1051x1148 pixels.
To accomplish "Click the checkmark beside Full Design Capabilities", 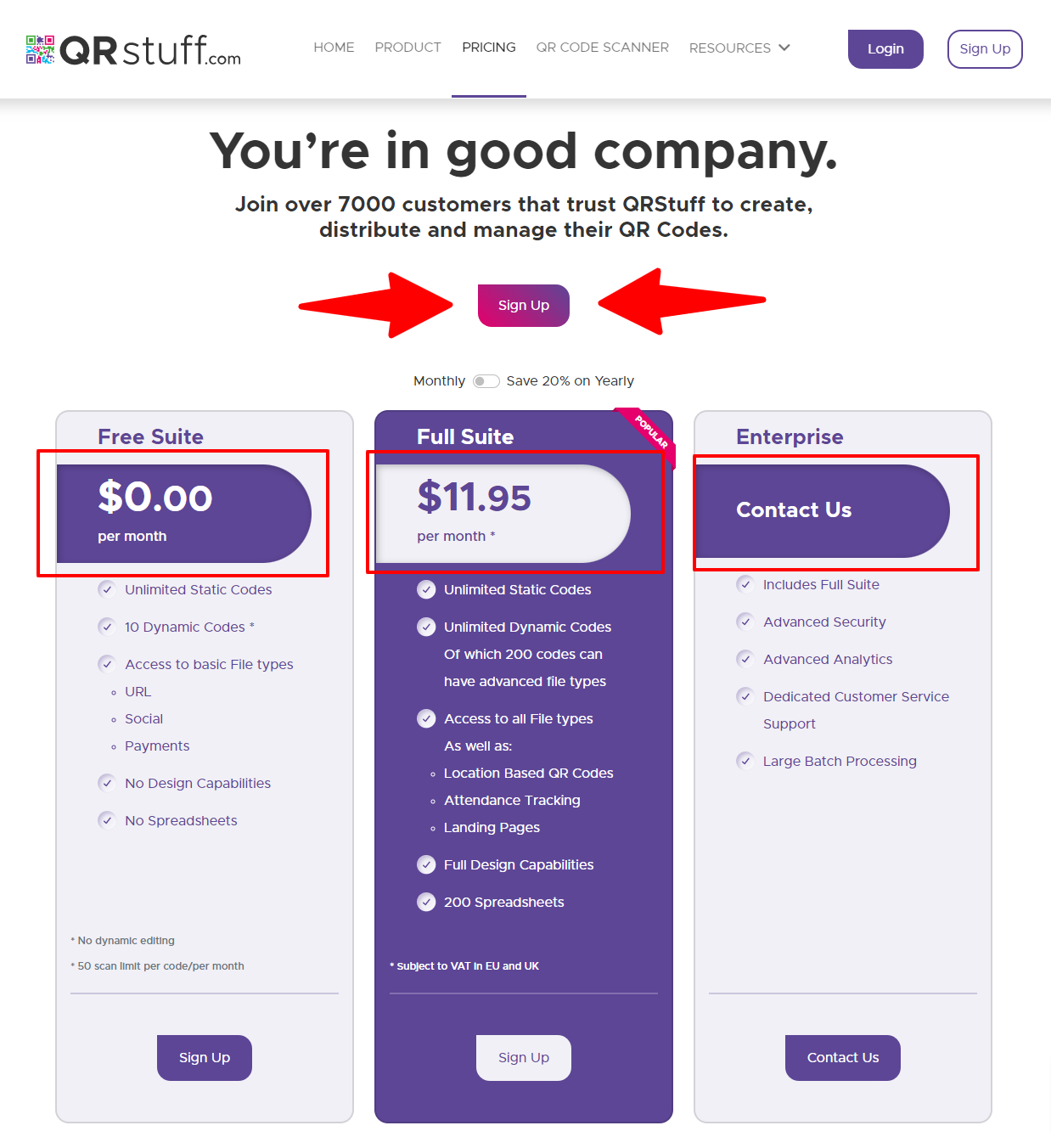I will (x=426, y=864).
